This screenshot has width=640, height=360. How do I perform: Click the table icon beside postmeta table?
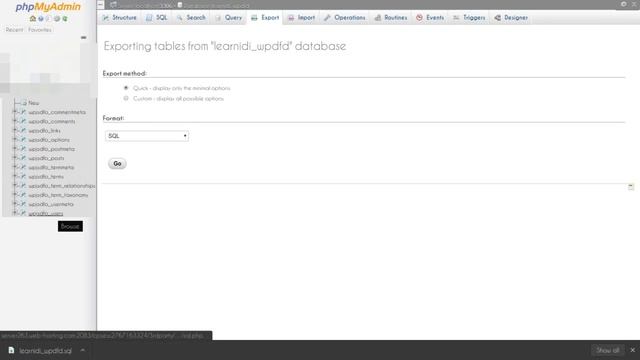tap(23, 149)
